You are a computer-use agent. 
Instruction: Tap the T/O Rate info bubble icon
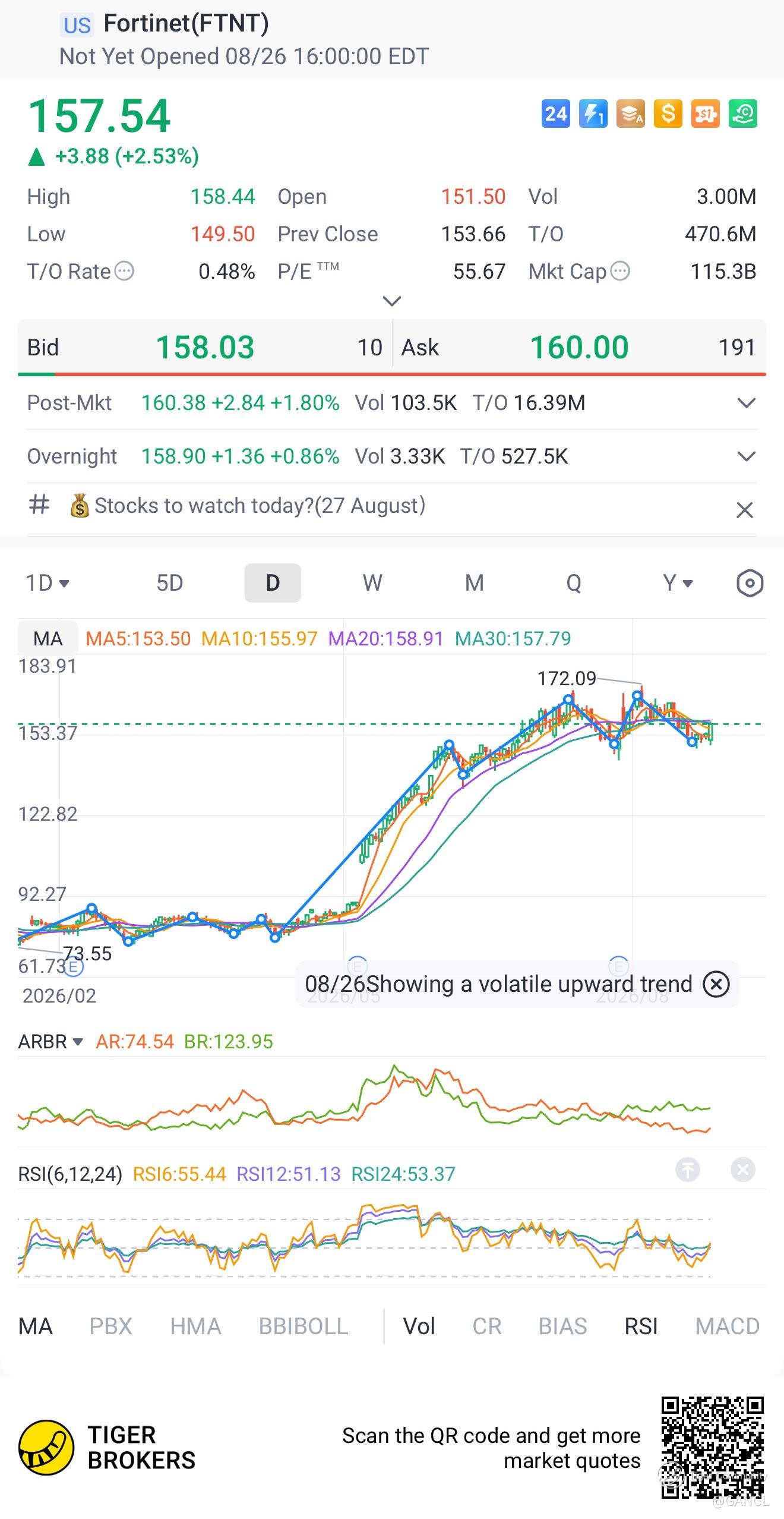[x=124, y=272]
